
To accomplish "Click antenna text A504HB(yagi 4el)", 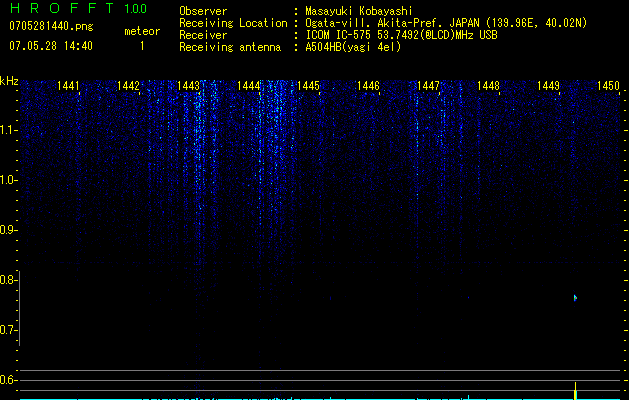I will point(353,47).
